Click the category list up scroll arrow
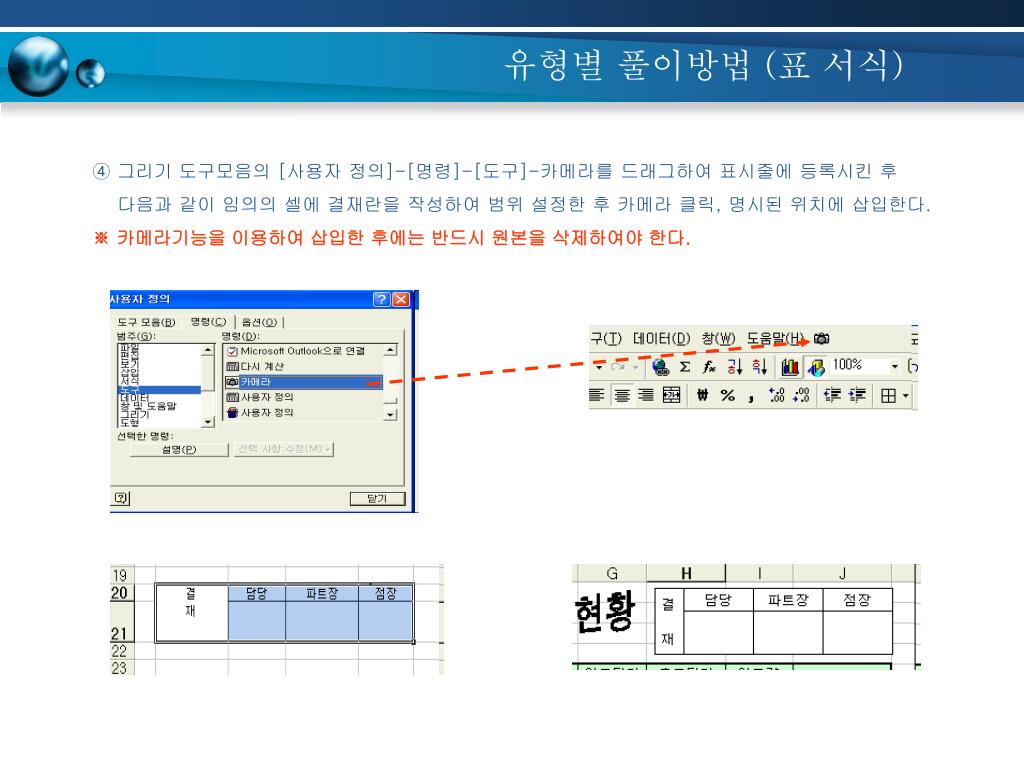Viewport: 1024px width, 768px height. pyautogui.click(x=208, y=350)
